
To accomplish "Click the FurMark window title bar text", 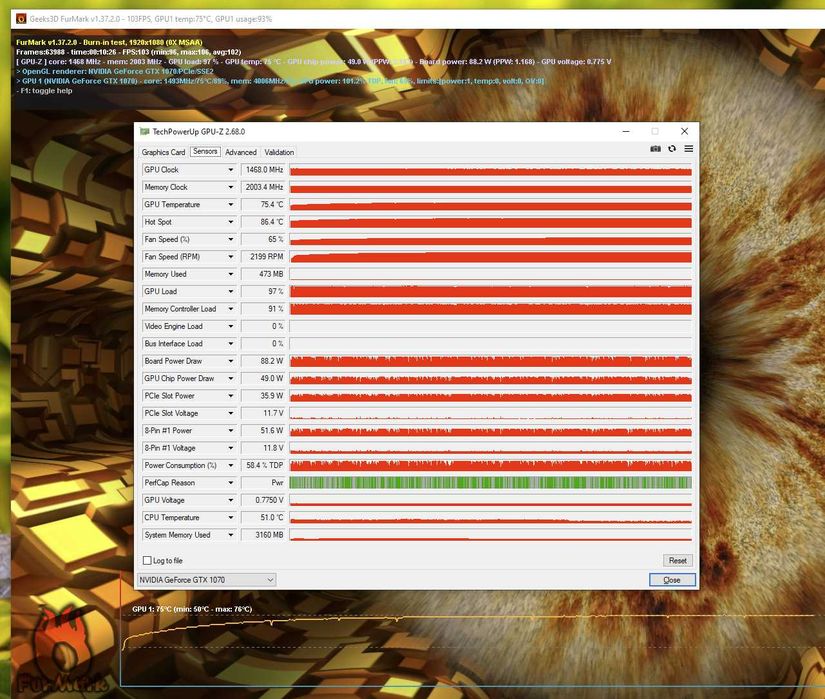I will [150, 19].
